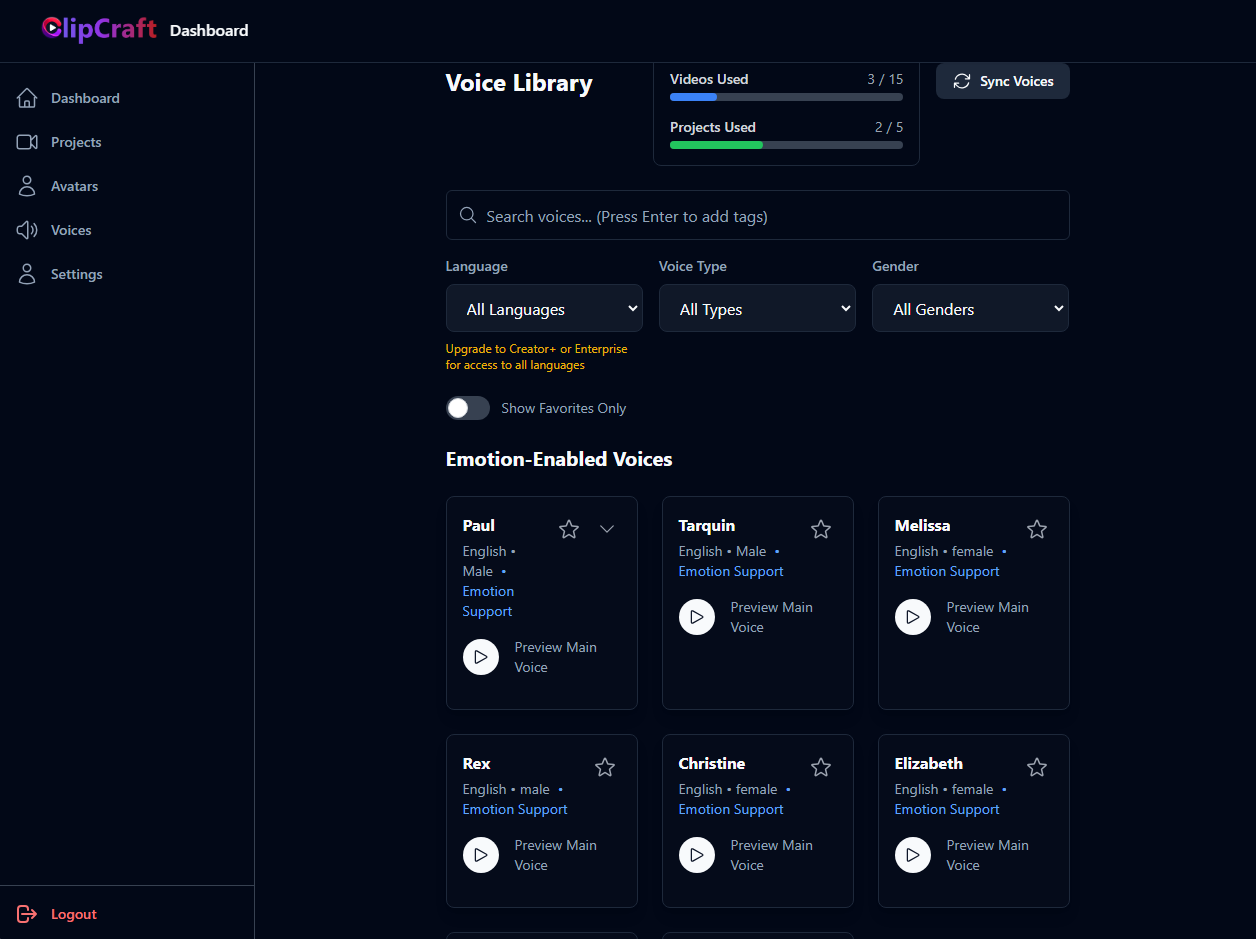Play Melissa's main voice preview
The width and height of the screenshot is (1256, 939).
(913, 617)
